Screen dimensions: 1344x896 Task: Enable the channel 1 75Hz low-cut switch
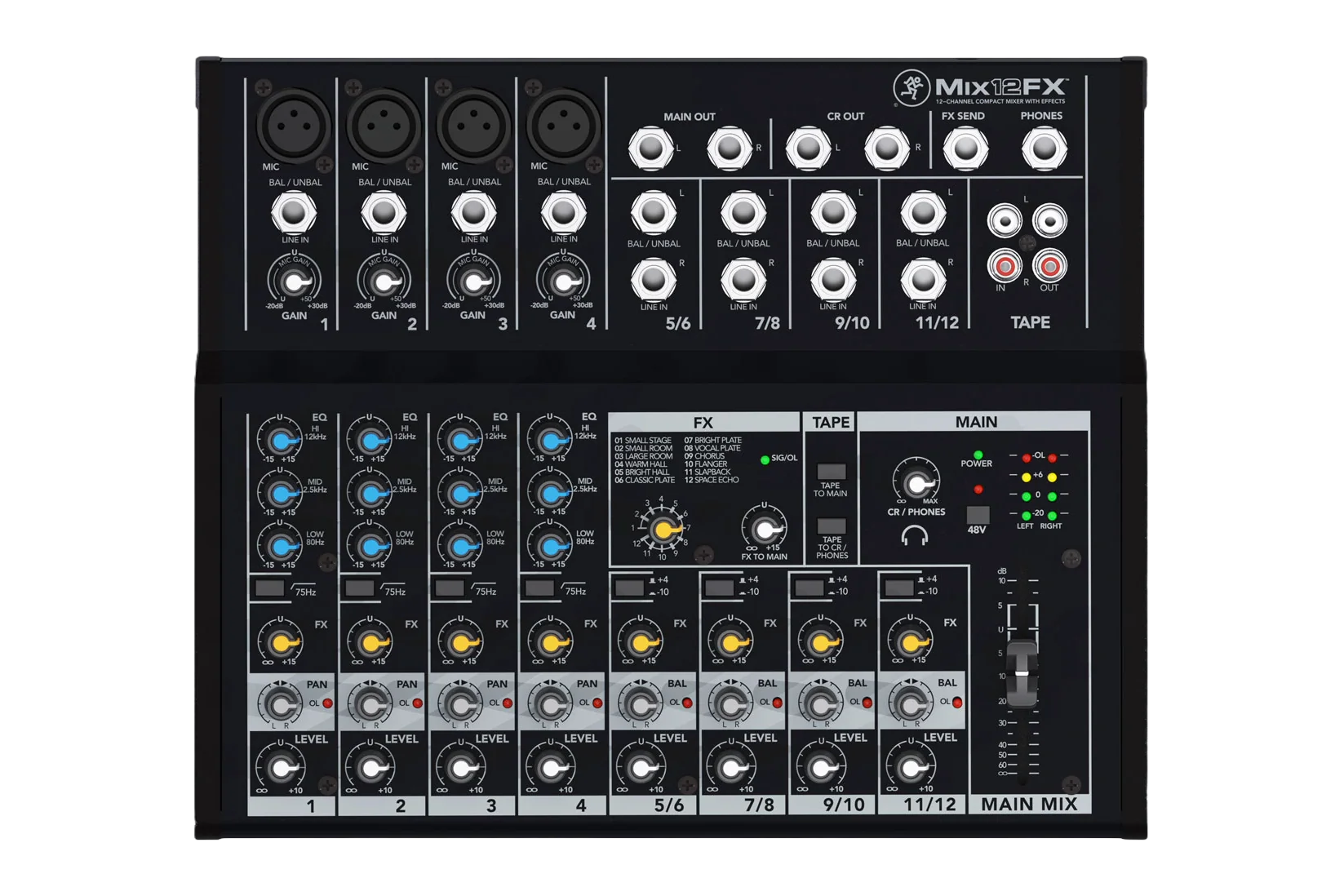point(269,588)
